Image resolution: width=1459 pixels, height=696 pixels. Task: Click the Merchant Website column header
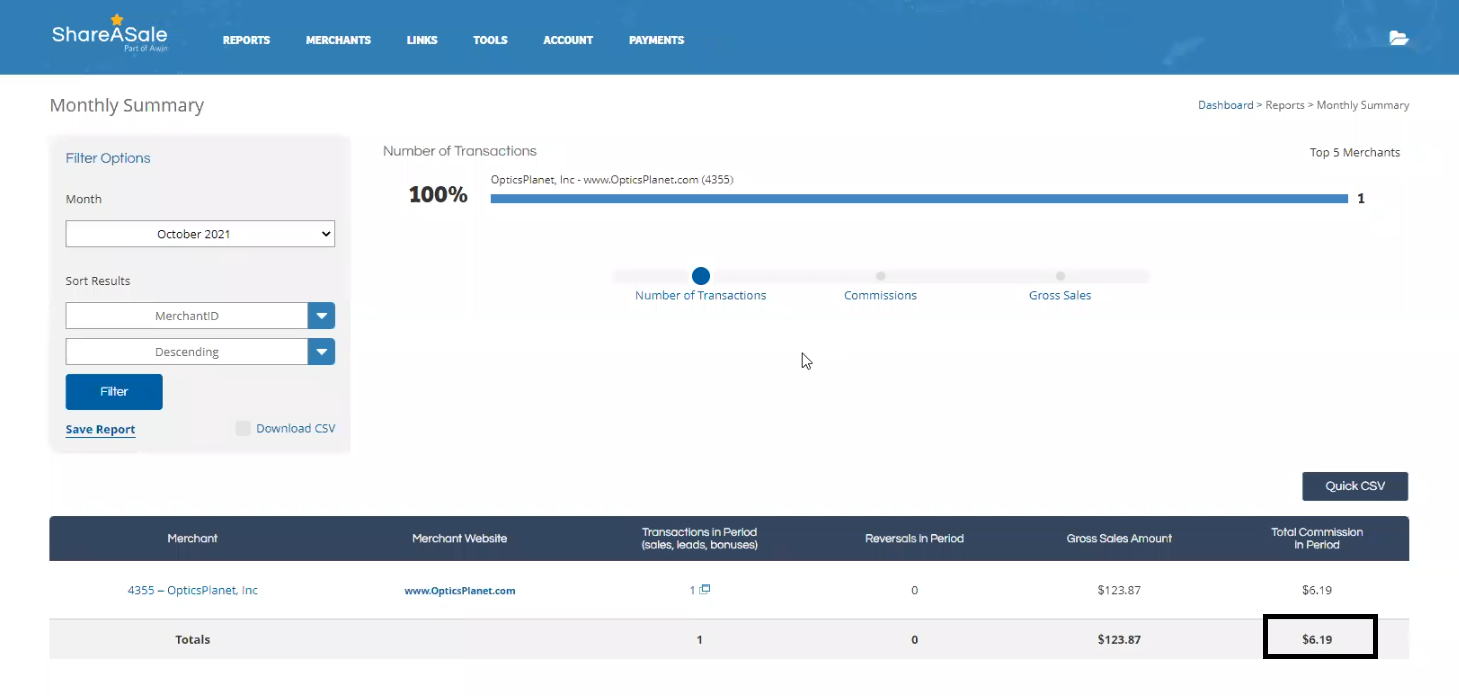pos(459,538)
